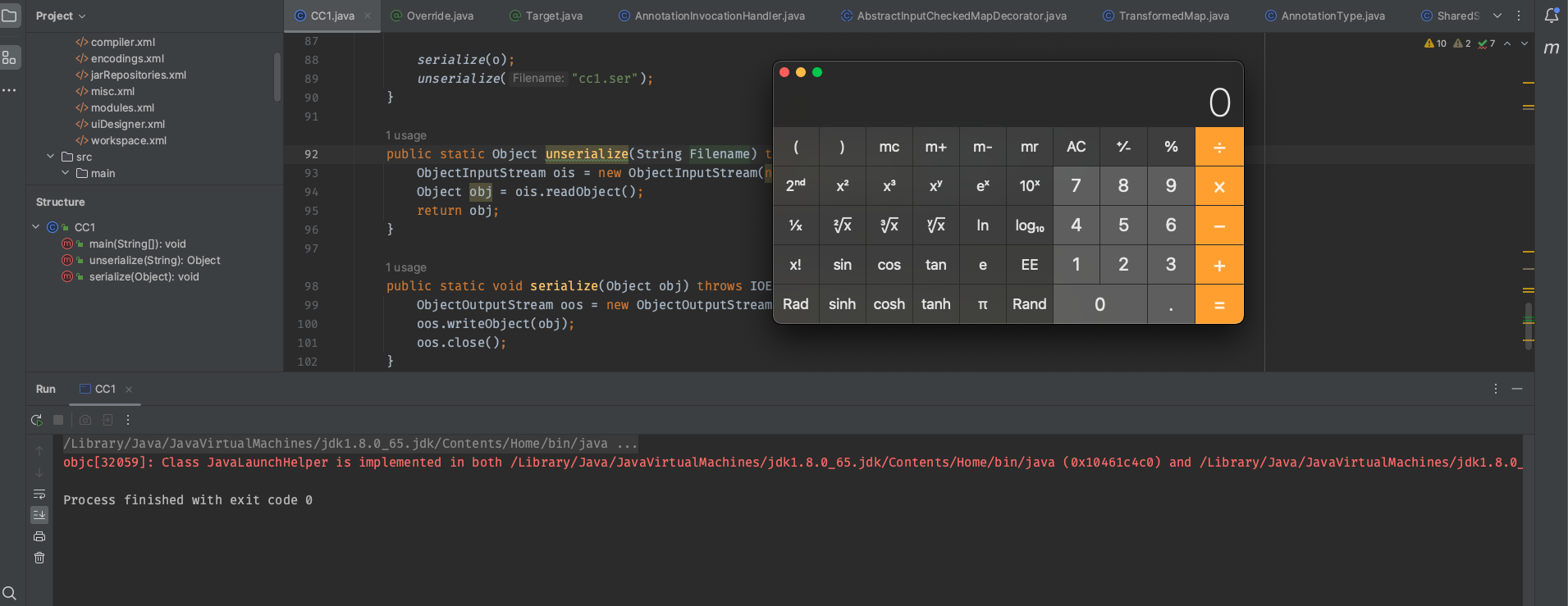This screenshot has width=1568, height=606.
Task: Rerun CC1 with the rerun icon
Action: [37, 420]
